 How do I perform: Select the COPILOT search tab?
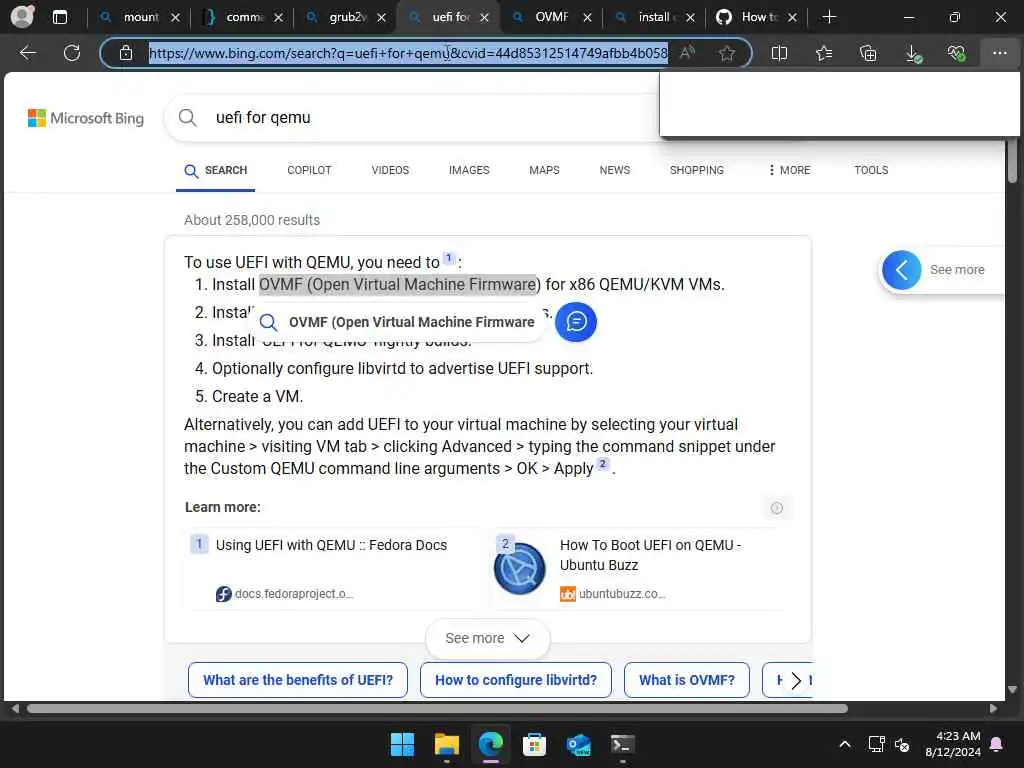[310, 170]
